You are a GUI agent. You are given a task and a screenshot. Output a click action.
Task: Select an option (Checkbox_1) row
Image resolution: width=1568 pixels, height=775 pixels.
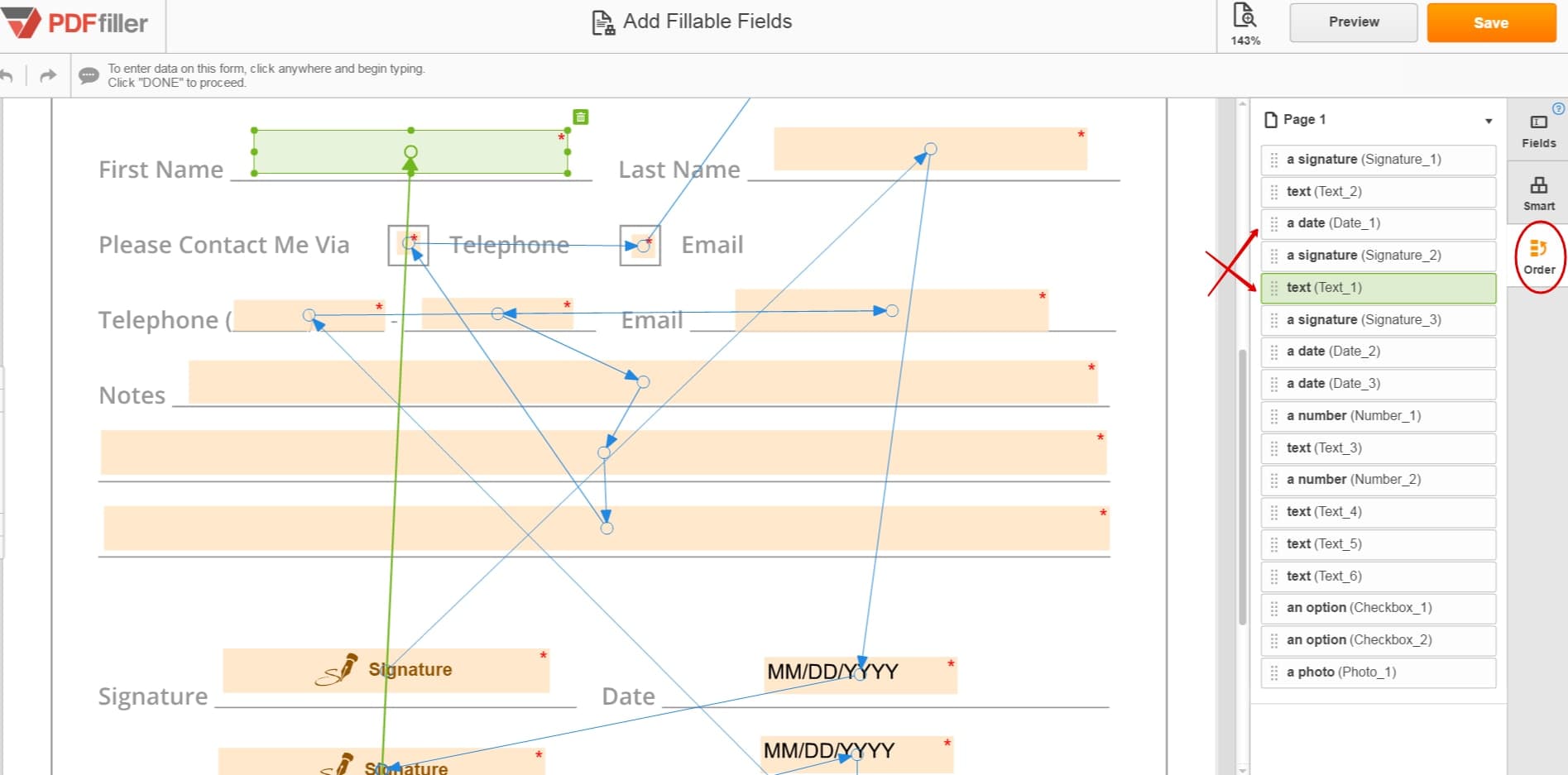(x=1379, y=608)
